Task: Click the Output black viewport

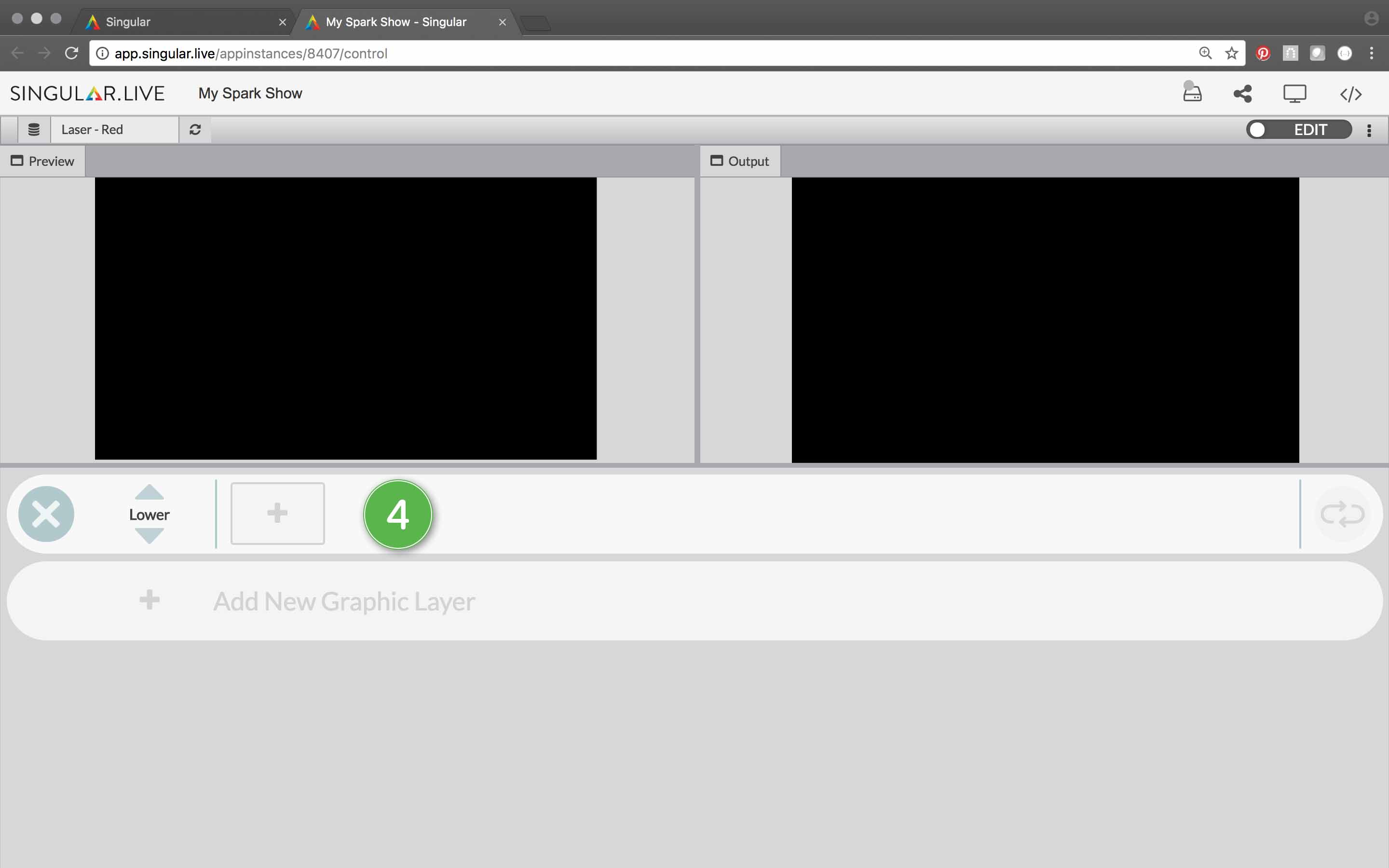Action: (x=1045, y=320)
